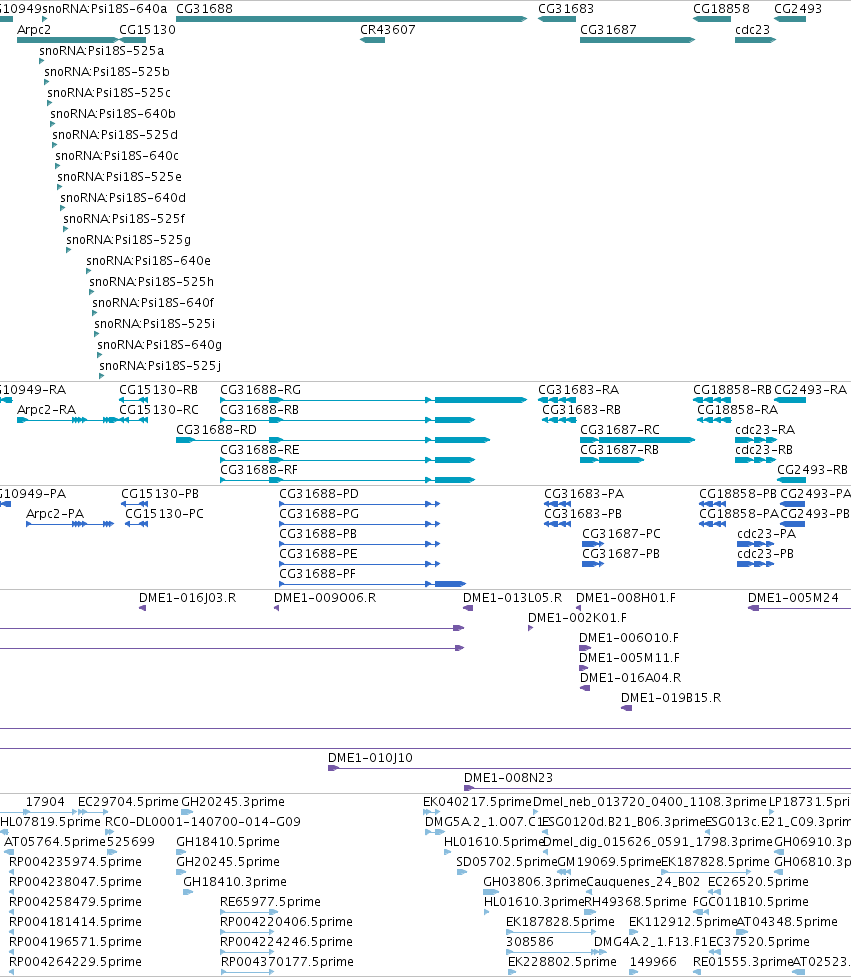Select the DME1-002K01.F label
851x977 pixels.
point(578,617)
